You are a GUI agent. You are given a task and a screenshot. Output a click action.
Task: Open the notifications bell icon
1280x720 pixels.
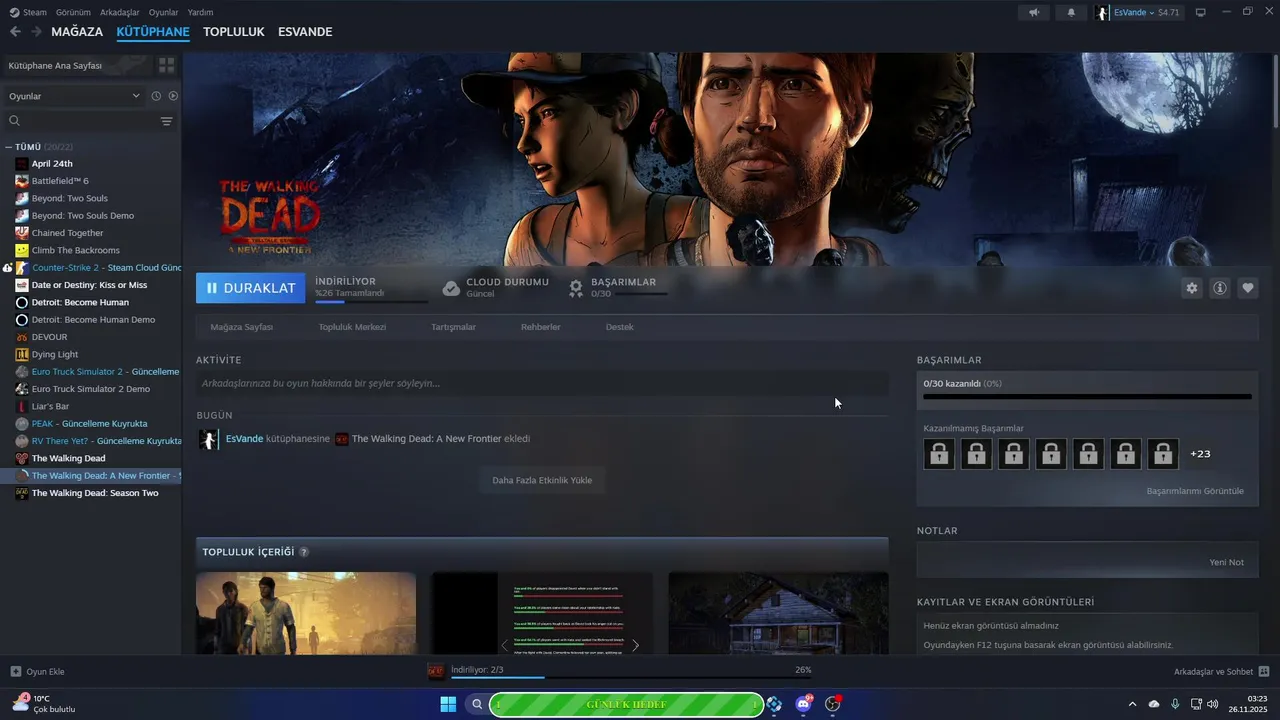[x=1071, y=12]
